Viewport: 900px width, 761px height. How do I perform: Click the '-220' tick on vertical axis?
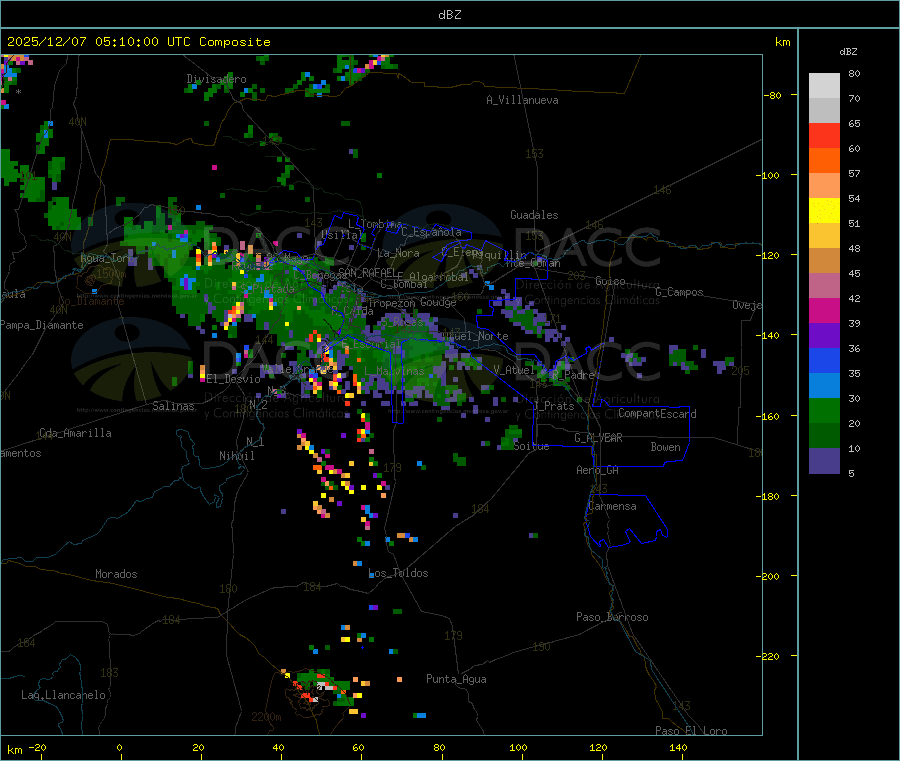point(769,657)
